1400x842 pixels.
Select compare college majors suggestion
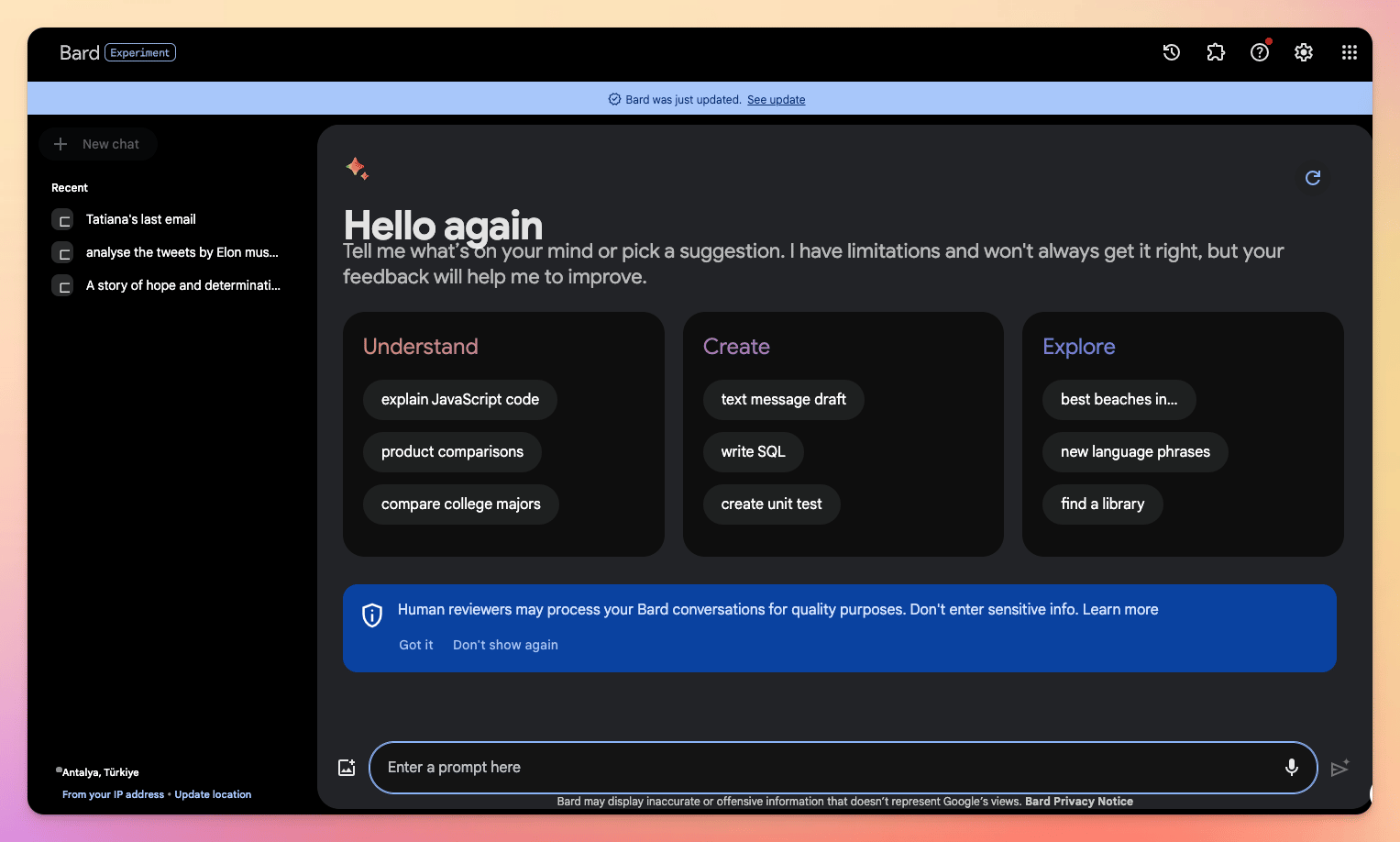tap(461, 504)
